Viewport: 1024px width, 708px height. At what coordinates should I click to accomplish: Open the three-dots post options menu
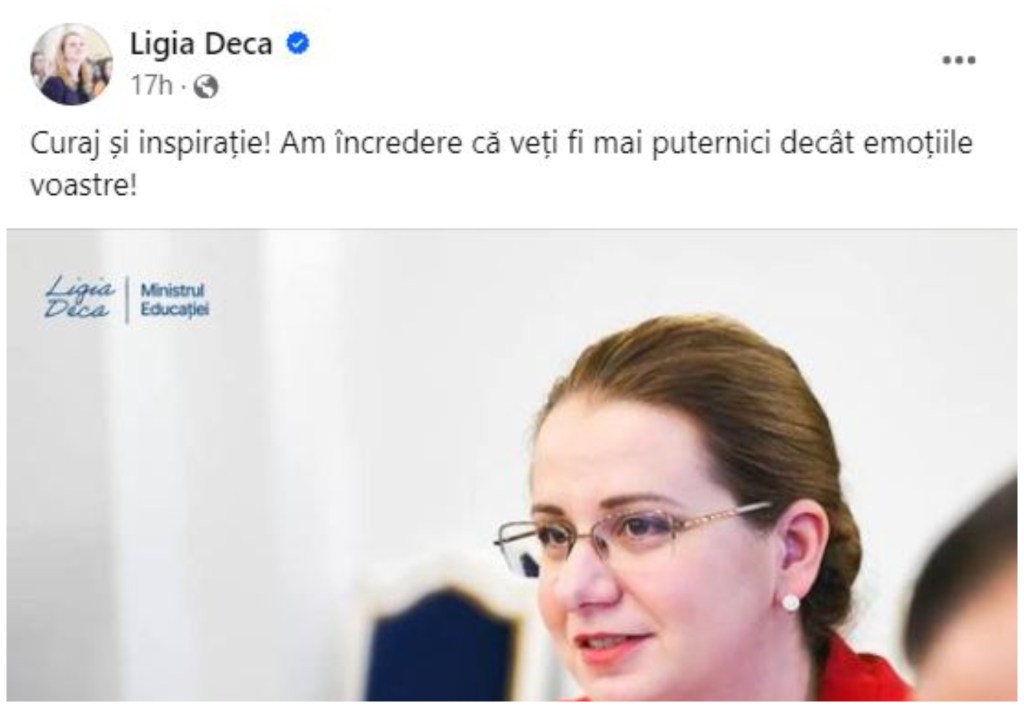point(958,60)
